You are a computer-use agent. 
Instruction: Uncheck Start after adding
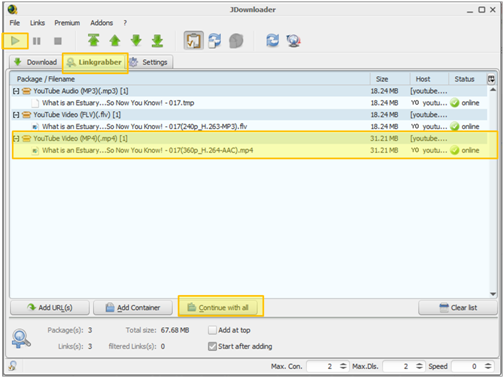(212, 347)
